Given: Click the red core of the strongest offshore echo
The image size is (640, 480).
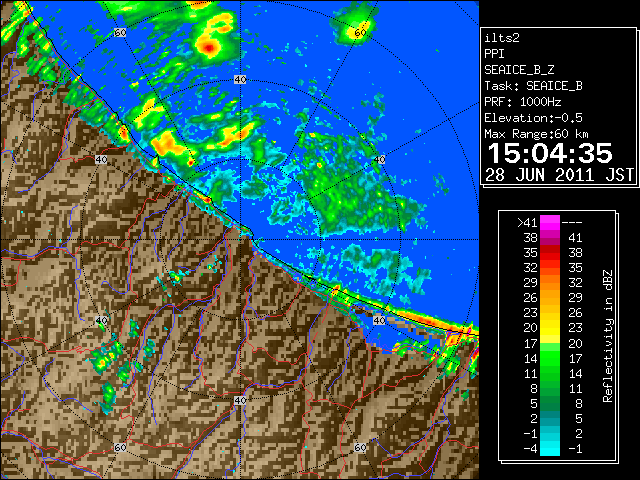Looking at the screenshot, I should coord(209,48).
